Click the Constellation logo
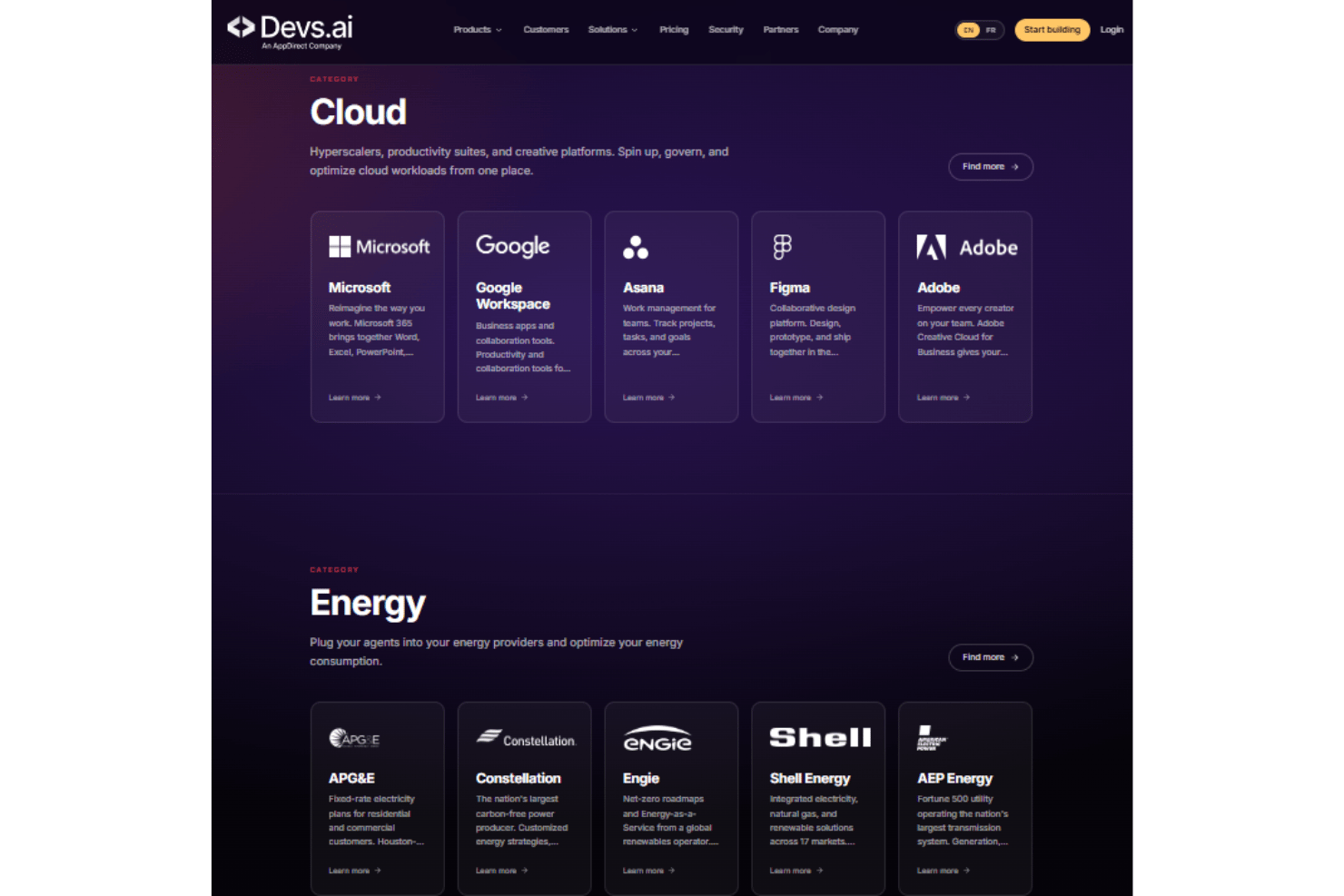Viewport: 1344px width, 896px height. tap(526, 738)
